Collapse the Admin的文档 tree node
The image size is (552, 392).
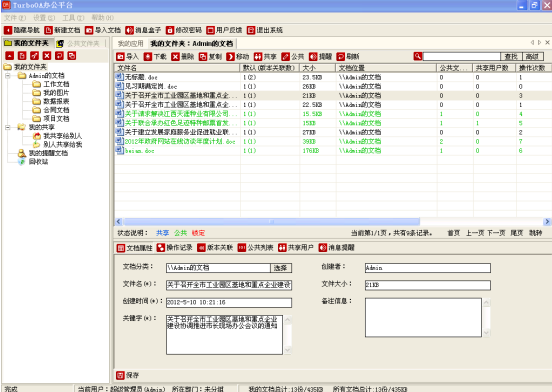(8, 76)
